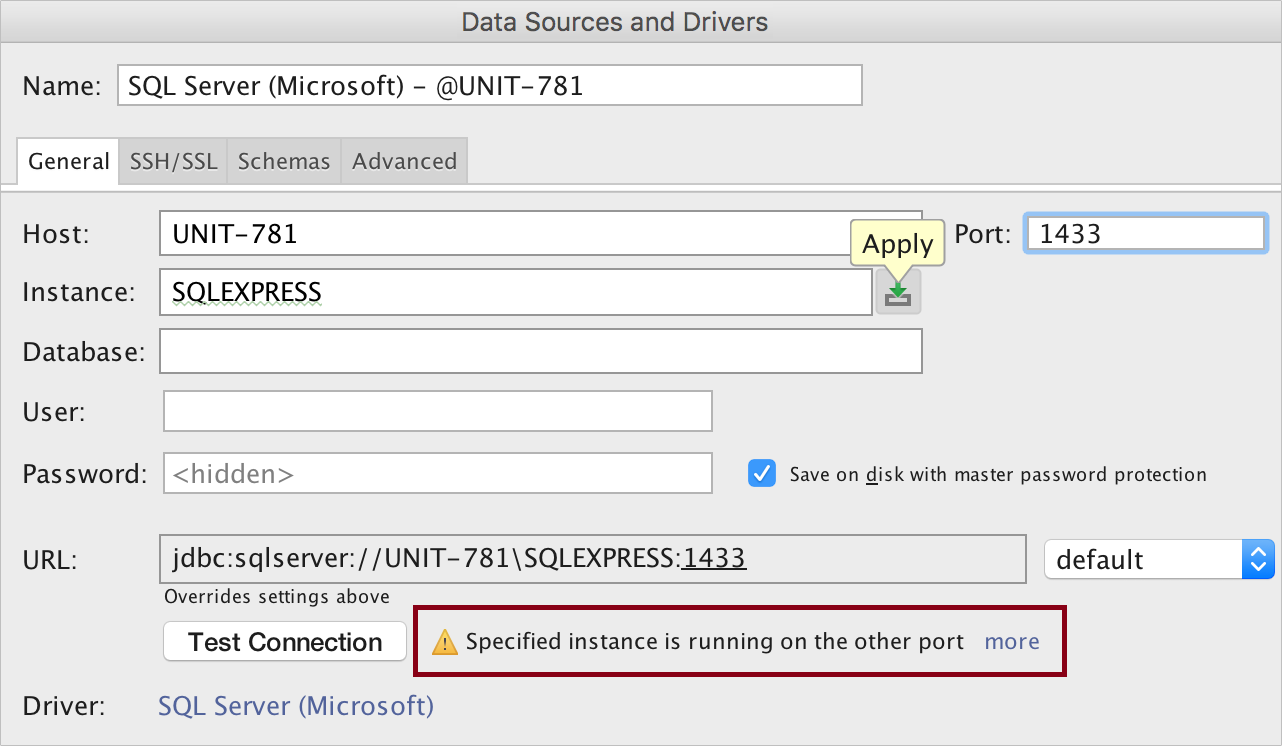Toggle Save on disk with master password
1282x746 pixels.
[762, 473]
